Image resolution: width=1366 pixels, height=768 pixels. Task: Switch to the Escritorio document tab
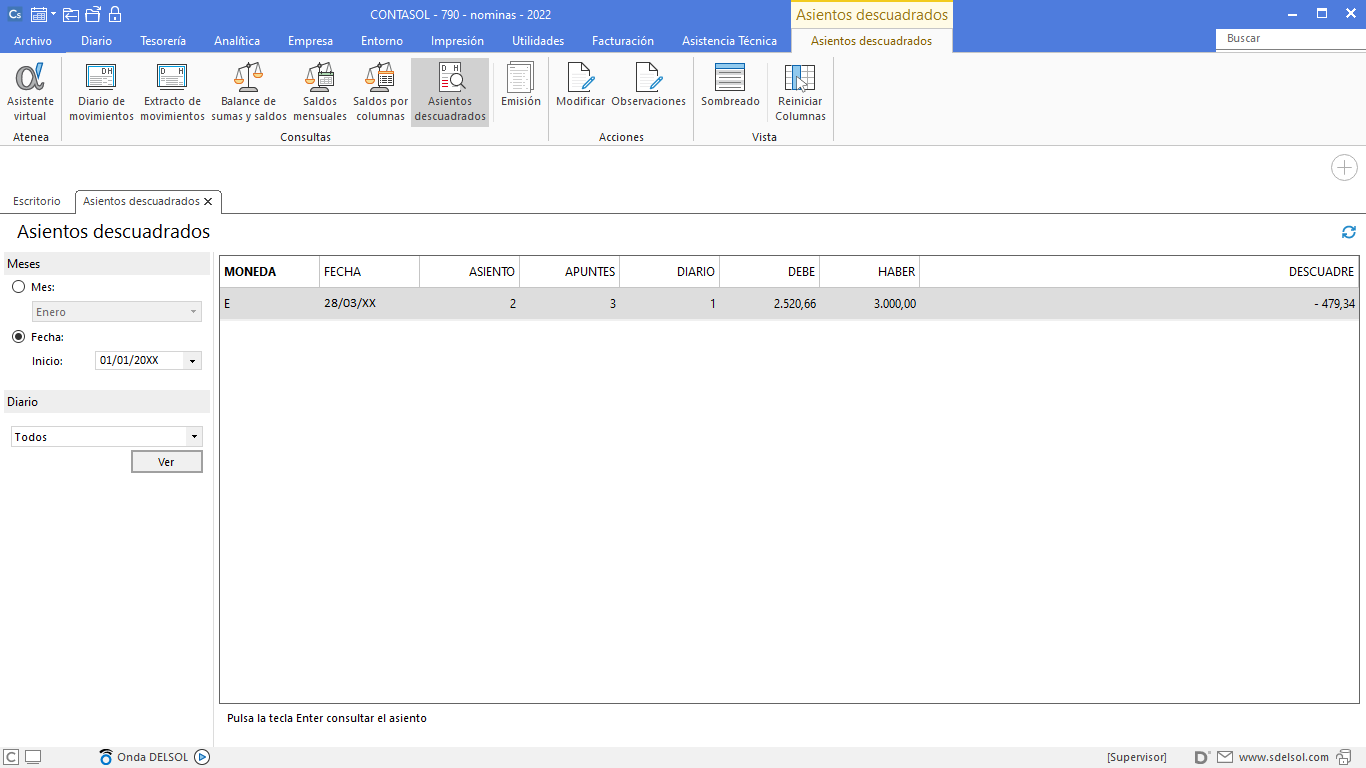pos(37,201)
